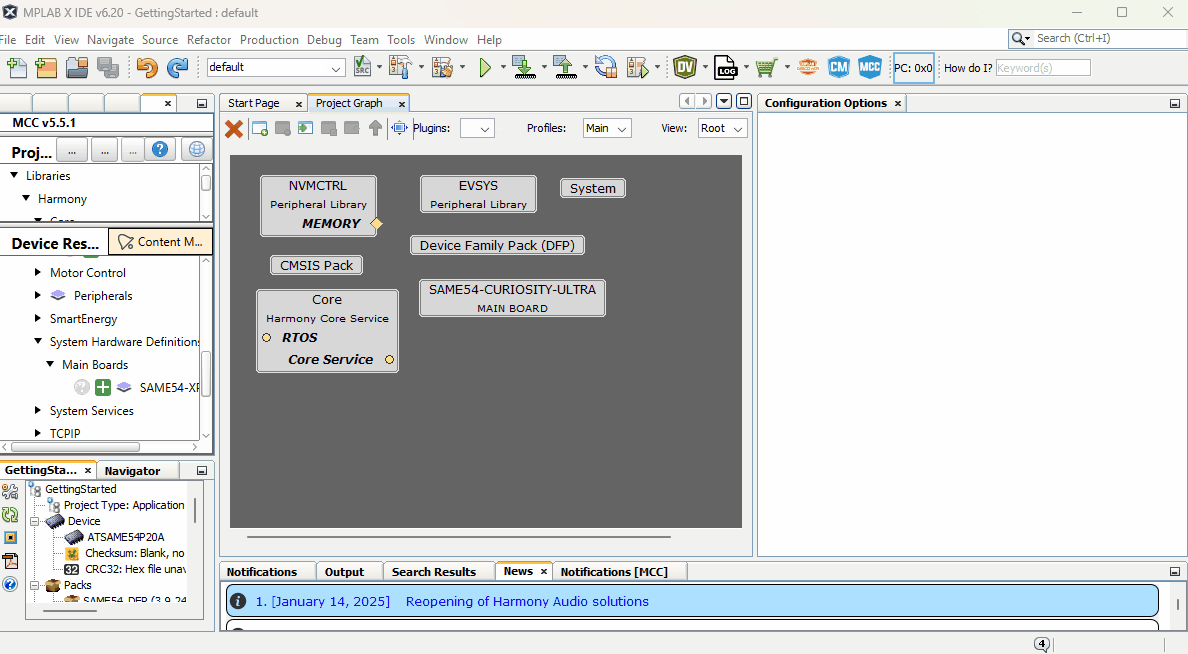Click the Content M... button
The width and height of the screenshot is (1188, 654).
pyautogui.click(x=161, y=242)
